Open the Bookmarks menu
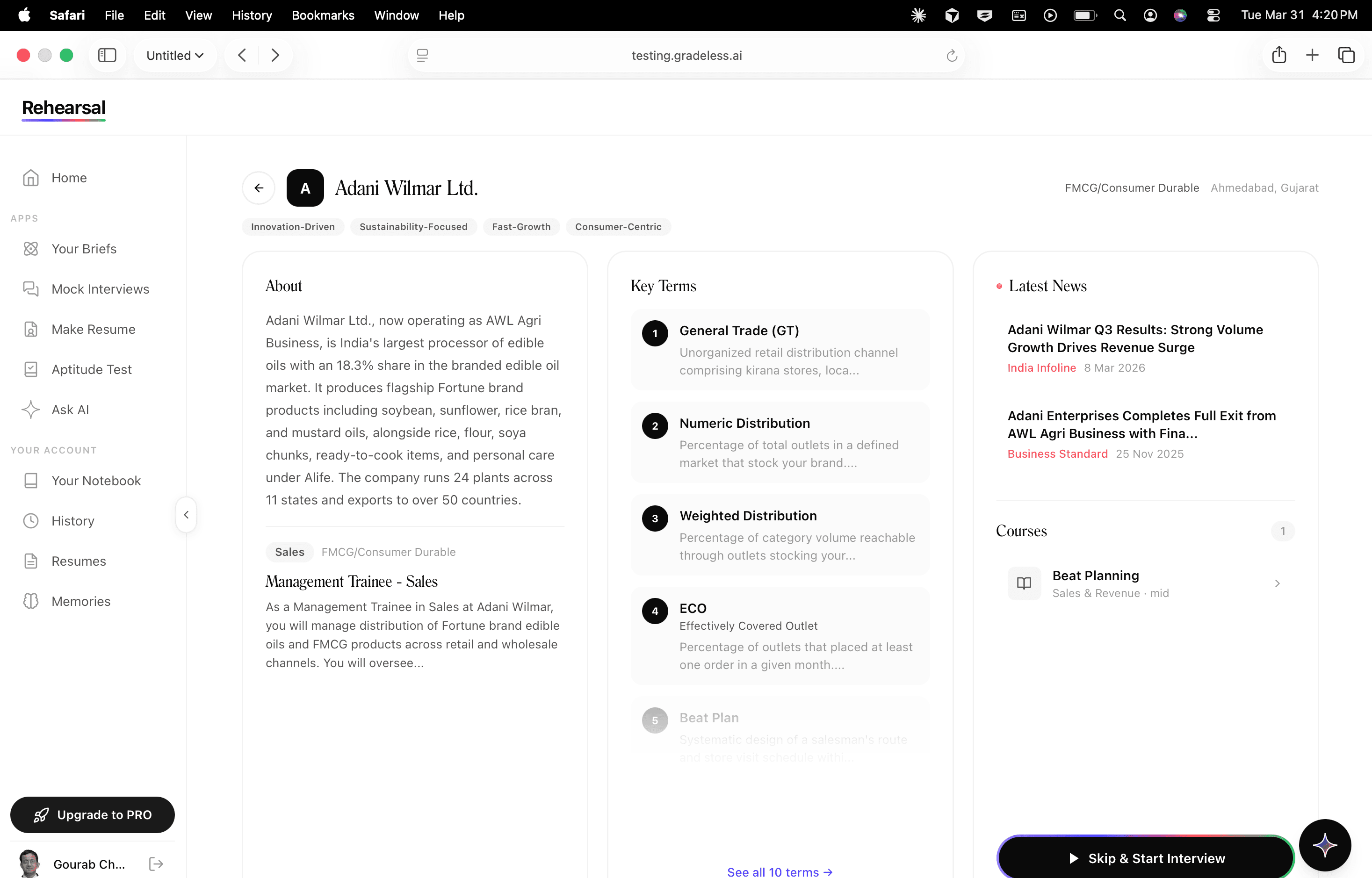 323,15
